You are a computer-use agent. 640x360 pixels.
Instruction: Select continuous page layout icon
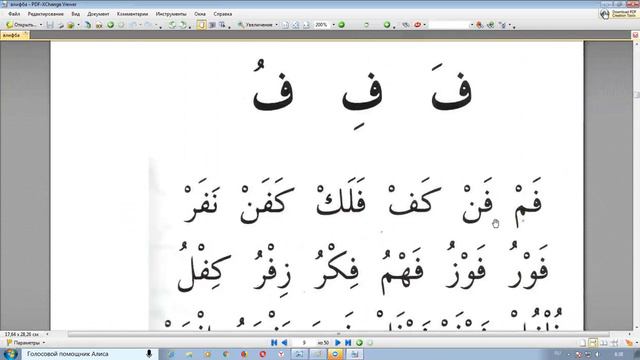click(x=593, y=343)
